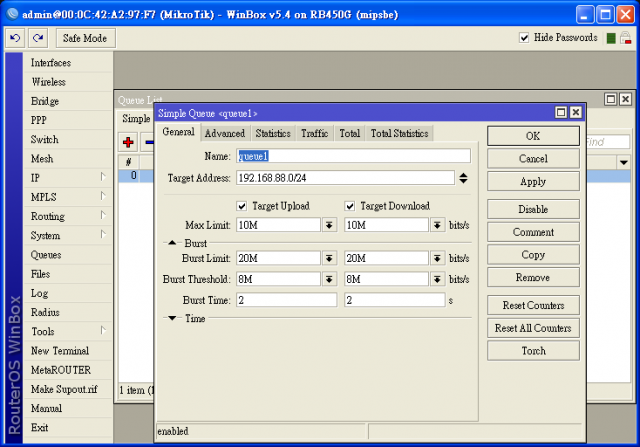Expand the Time section
This screenshot has width=640, height=447.
tap(172, 318)
